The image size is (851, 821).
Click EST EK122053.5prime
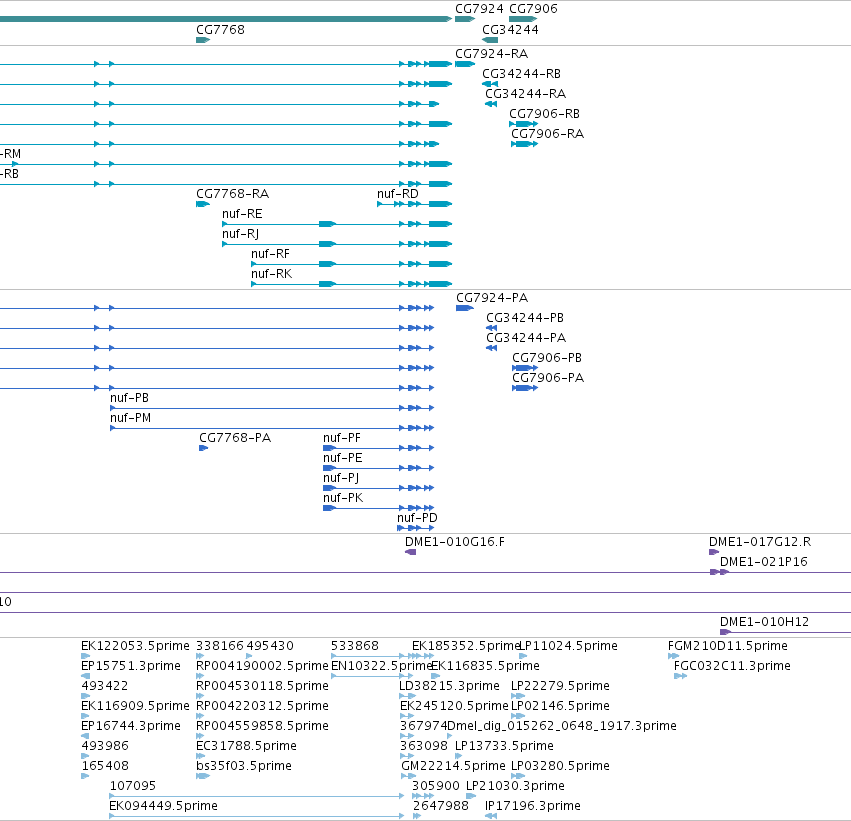tap(85, 657)
